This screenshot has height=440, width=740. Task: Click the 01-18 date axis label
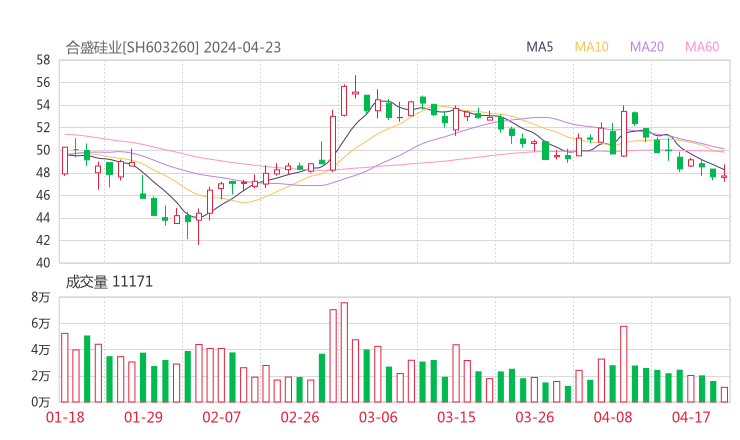click(65, 417)
